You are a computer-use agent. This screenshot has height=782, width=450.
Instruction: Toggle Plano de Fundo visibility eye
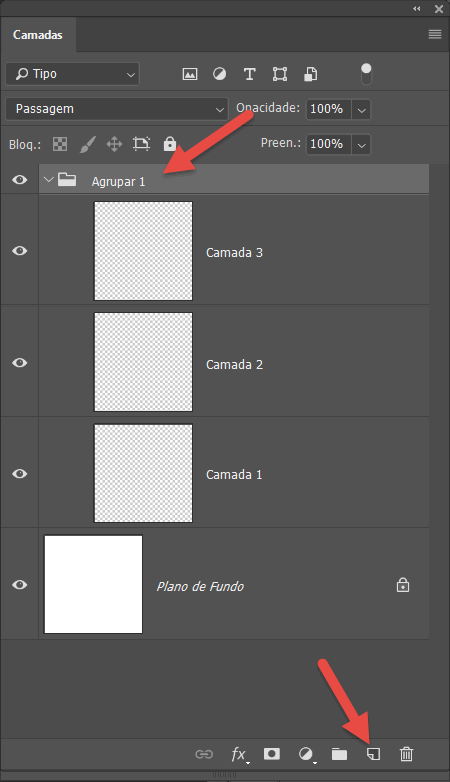pyautogui.click(x=19, y=585)
